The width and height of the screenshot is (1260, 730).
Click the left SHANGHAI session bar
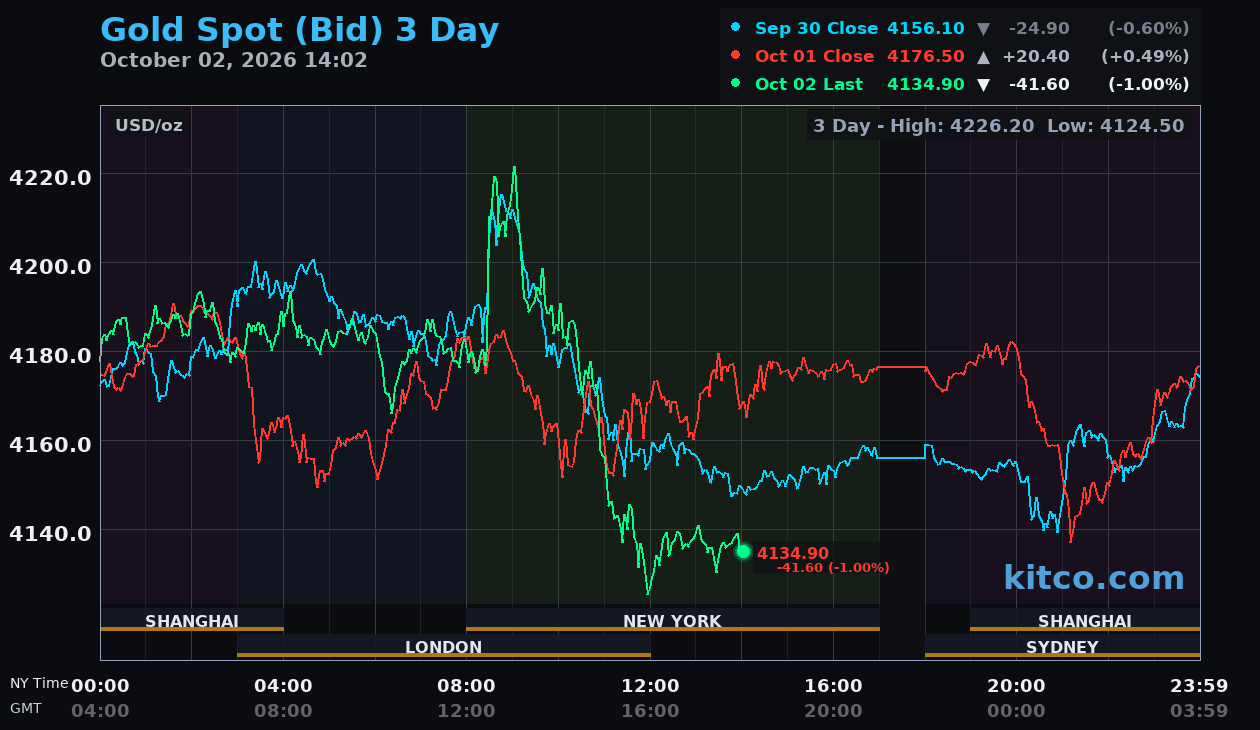[192, 620]
